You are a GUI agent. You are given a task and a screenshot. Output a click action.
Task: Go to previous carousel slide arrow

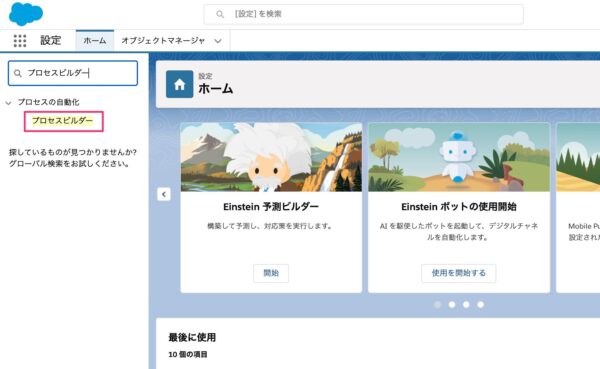coord(164,194)
